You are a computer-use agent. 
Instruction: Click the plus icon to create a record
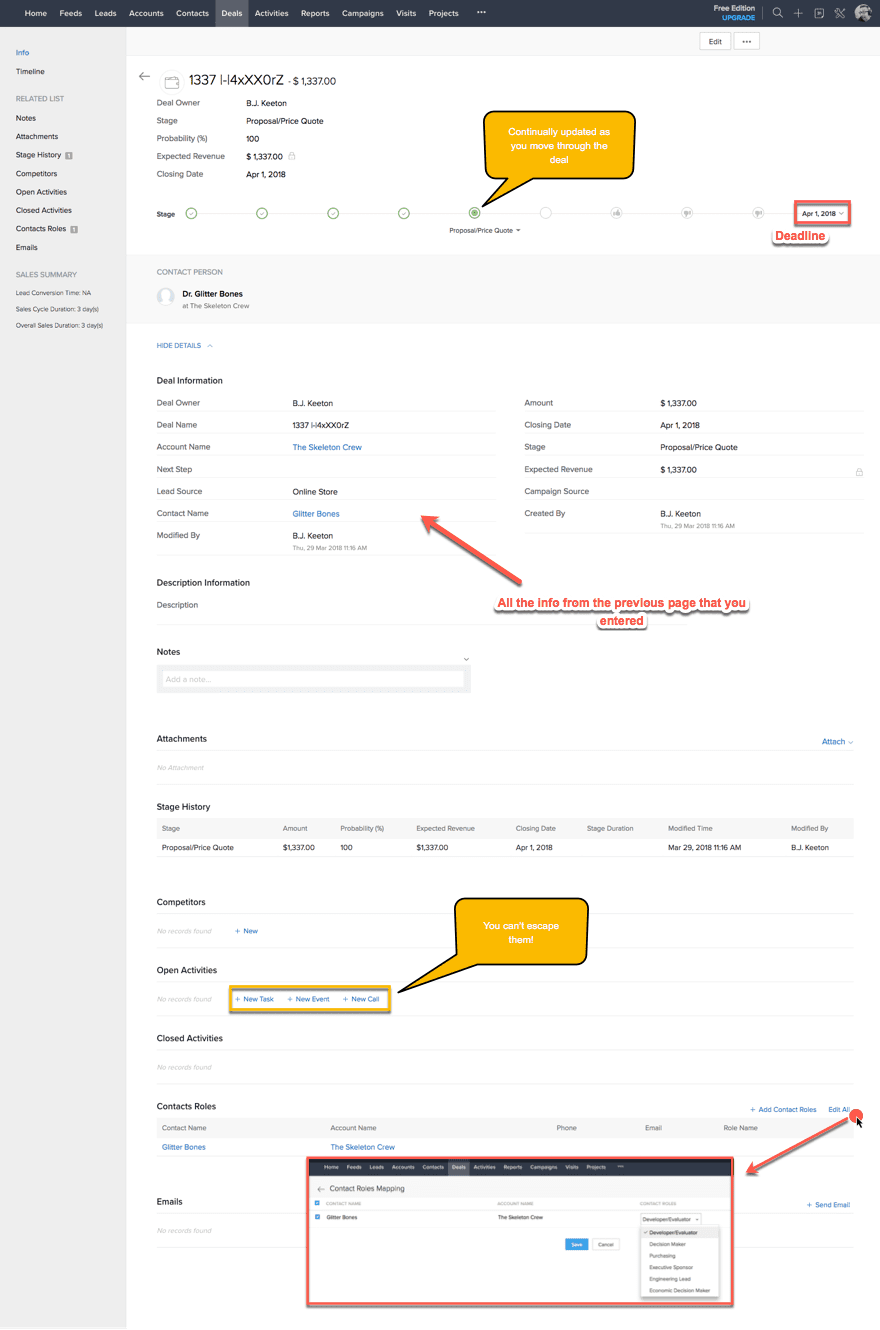click(797, 13)
